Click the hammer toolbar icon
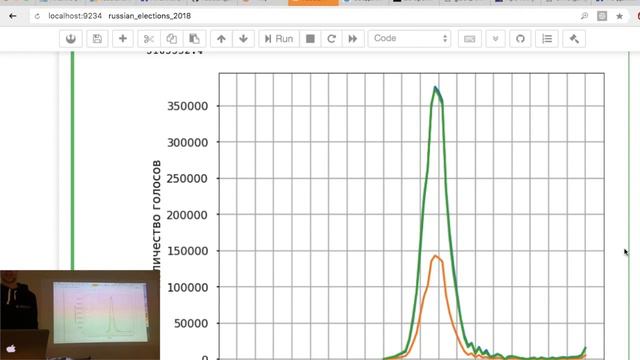The height and width of the screenshot is (360, 640). [574, 39]
